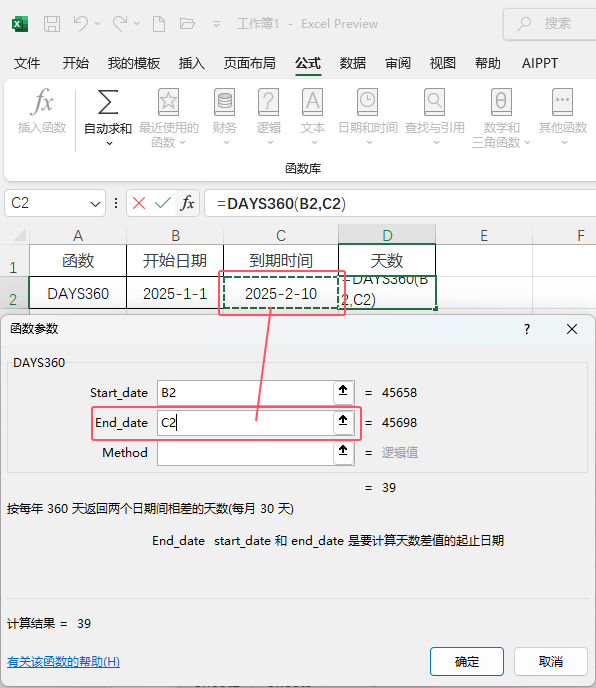596x688 pixels.
Task: Cancel formula entry with red X
Action: click(x=139, y=203)
